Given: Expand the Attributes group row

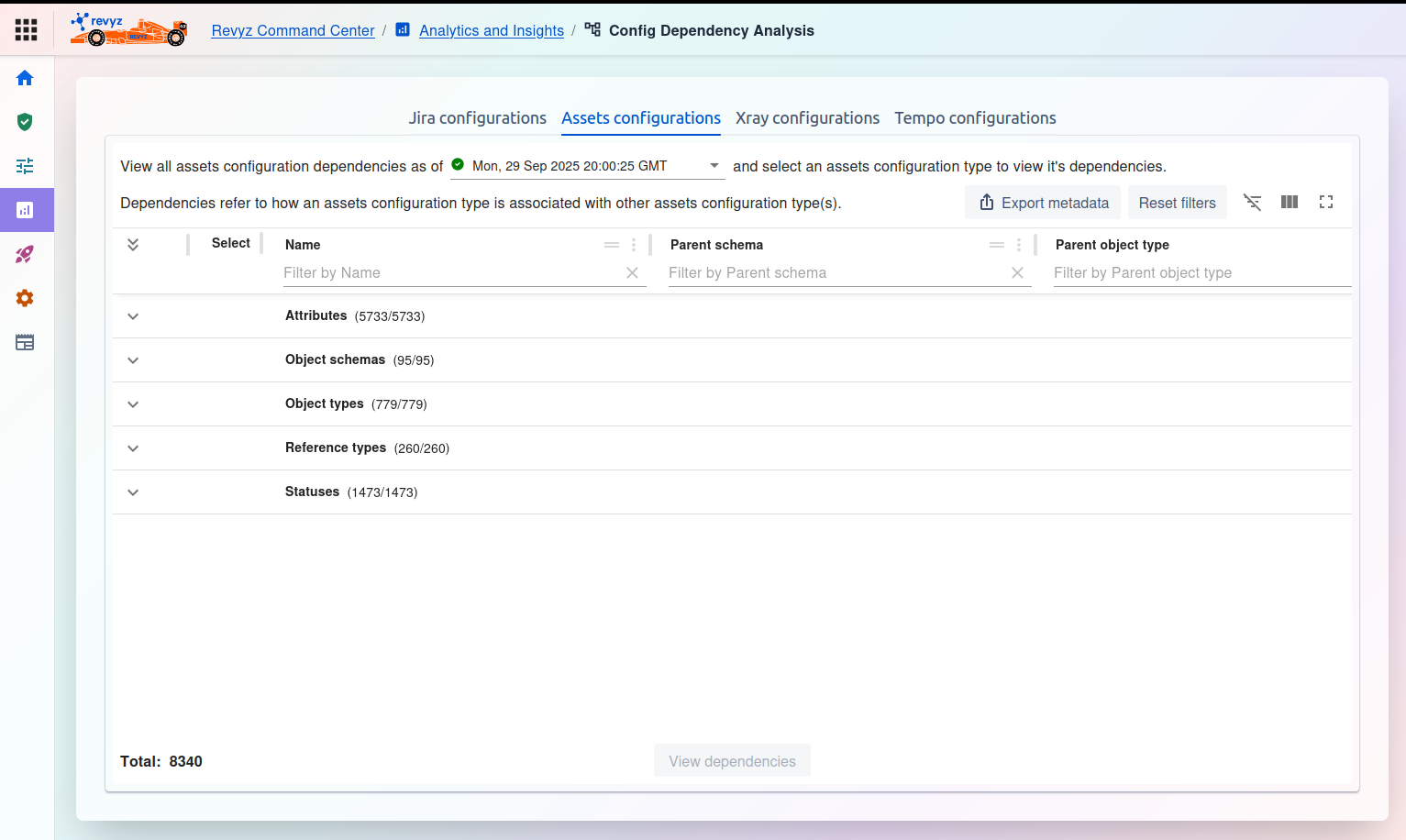Looking at the screenshot, I should [133, 316].
